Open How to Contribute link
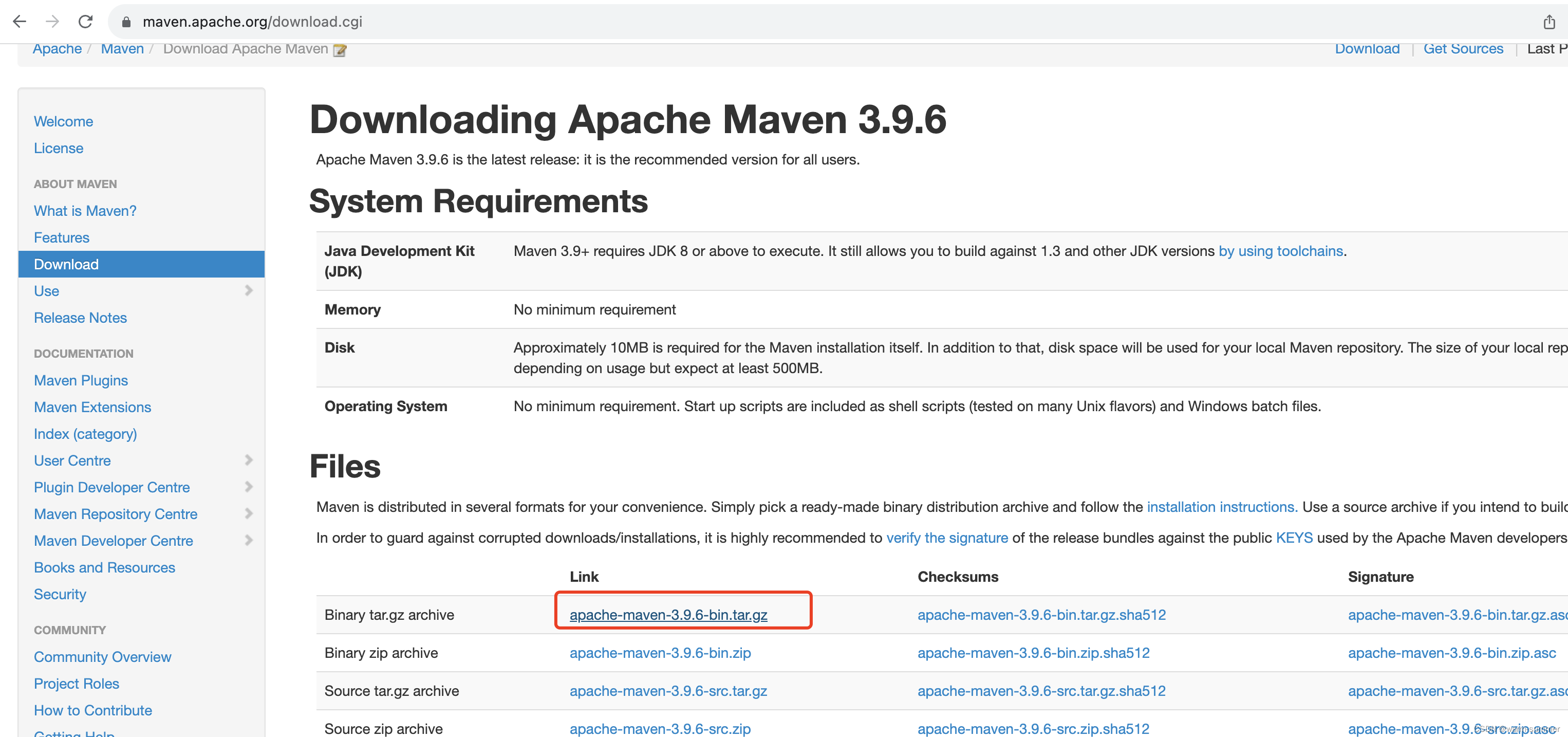Viewport: 1568px width, 737px height. [93, 711]
